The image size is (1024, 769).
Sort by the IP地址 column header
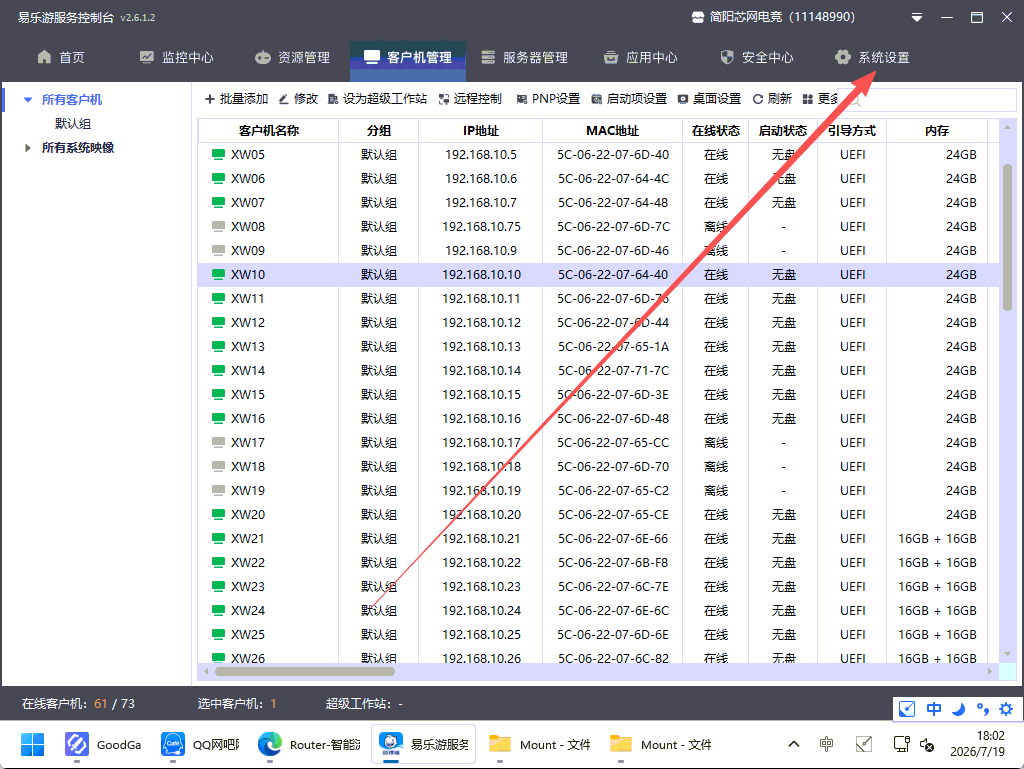point(481,131)
